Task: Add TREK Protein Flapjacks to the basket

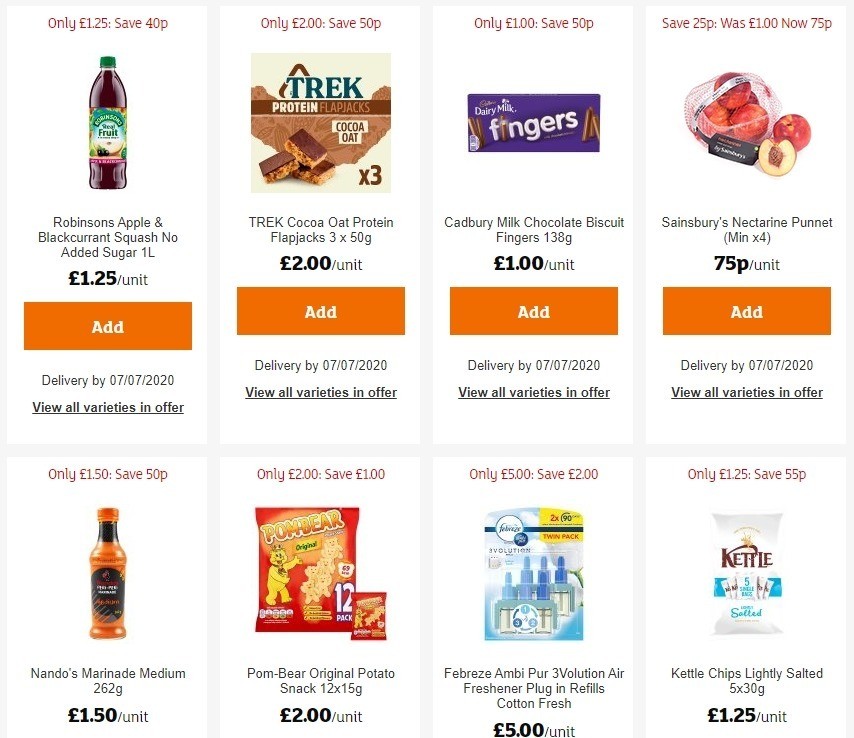Action: click(x=320, y=311)
